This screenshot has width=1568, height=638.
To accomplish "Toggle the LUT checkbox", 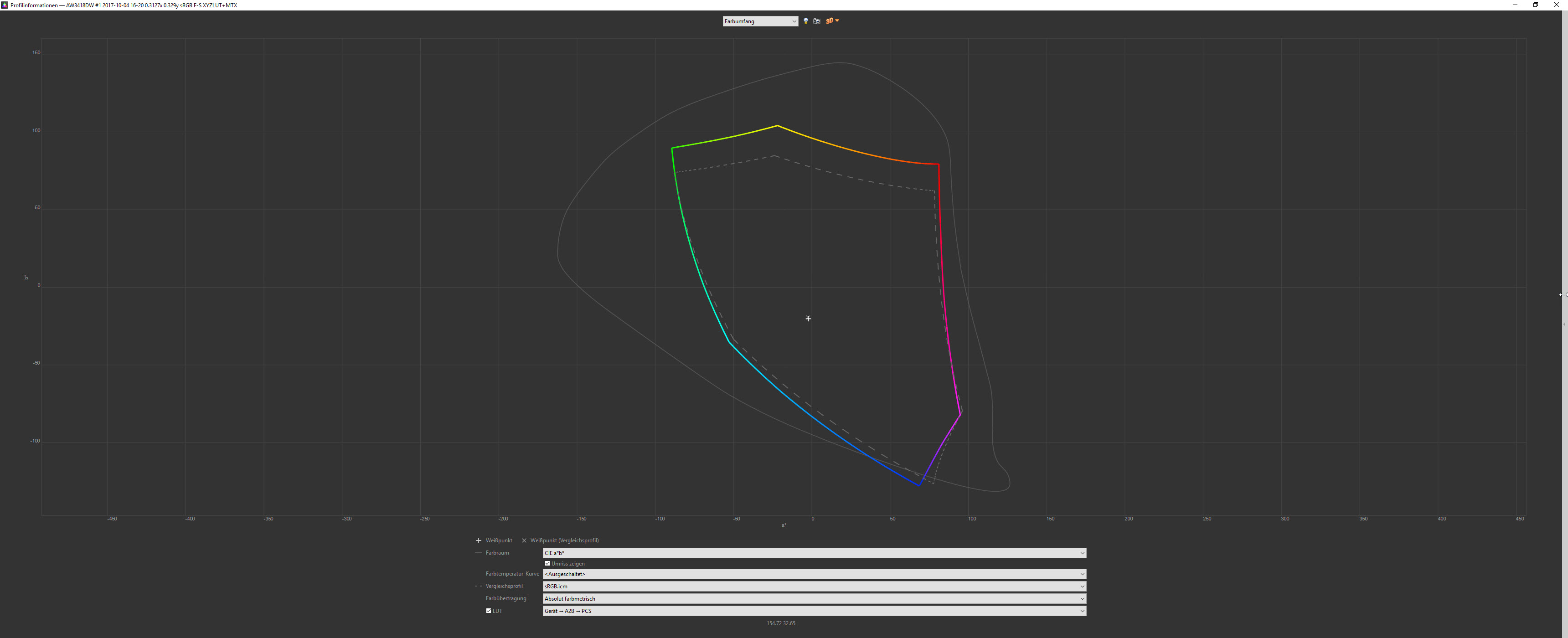I will click(488, 611).
